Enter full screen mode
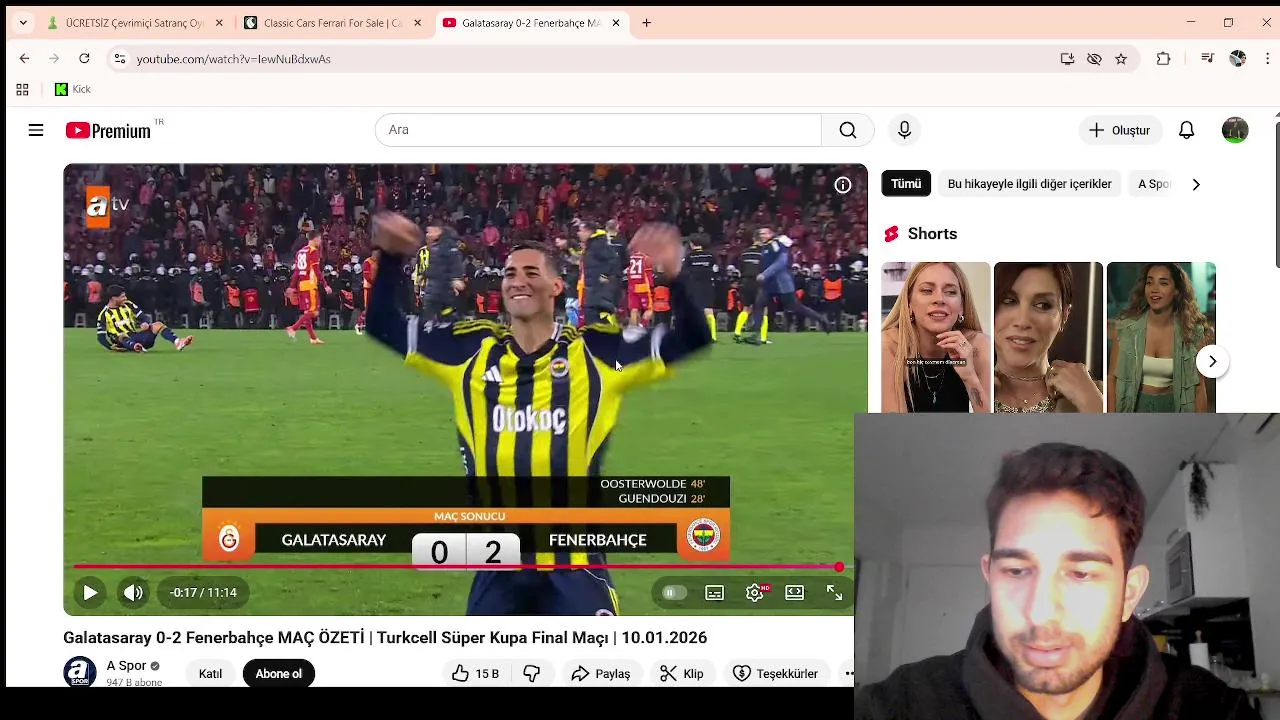The width and height of the screenshot is (1280, 720). (834, 593)
